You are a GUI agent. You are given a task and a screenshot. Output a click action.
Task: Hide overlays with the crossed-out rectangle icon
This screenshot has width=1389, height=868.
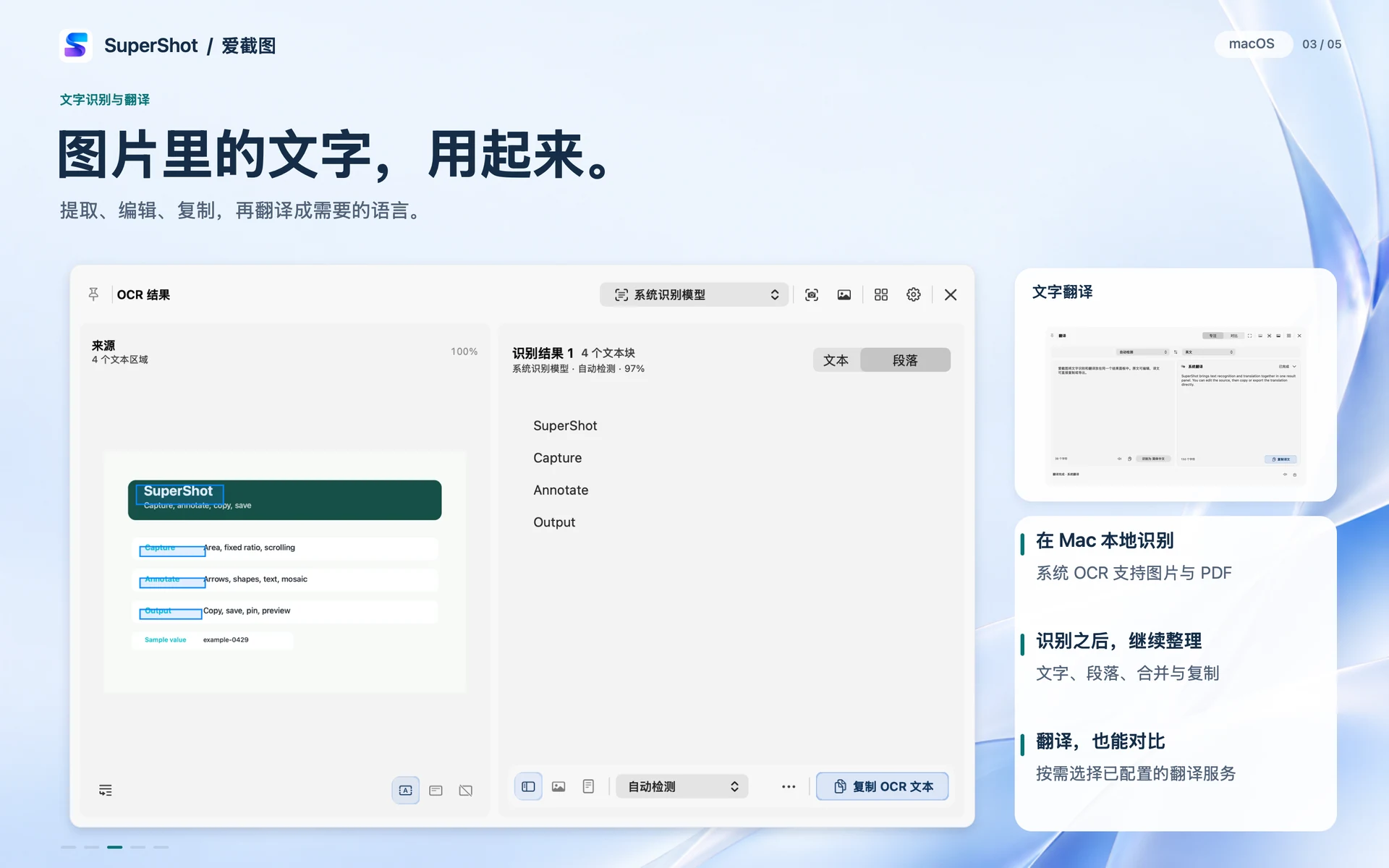coord(466,791)
